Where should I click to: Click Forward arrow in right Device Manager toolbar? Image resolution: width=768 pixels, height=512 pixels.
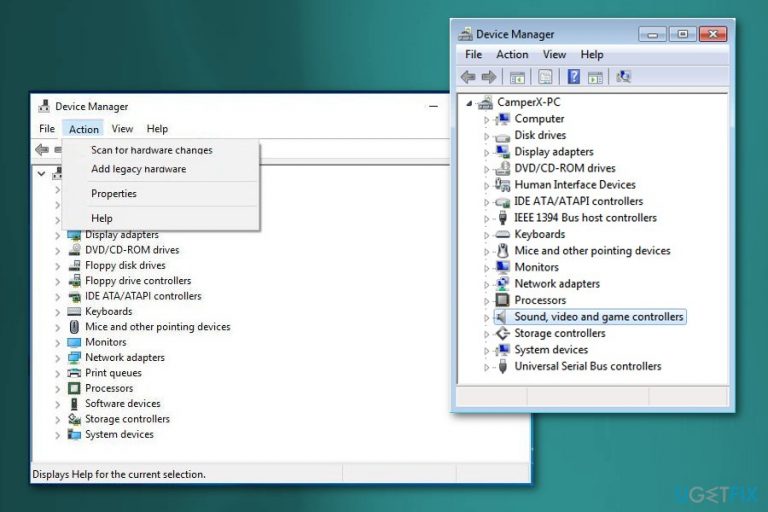(x=489, y=77)
